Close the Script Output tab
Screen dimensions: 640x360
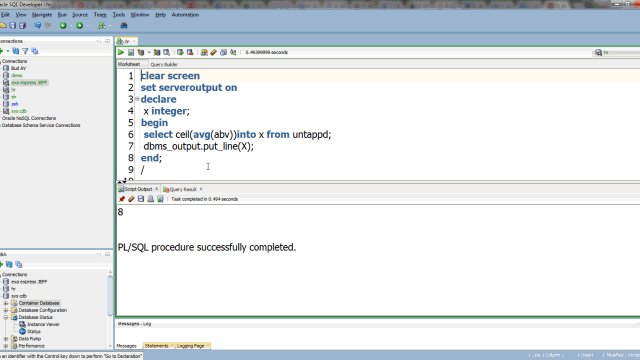click(156, 189)
